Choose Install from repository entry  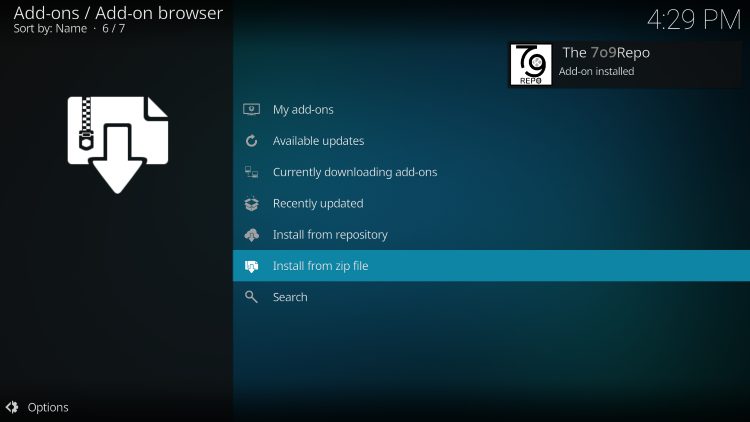(x=491, y=234)
